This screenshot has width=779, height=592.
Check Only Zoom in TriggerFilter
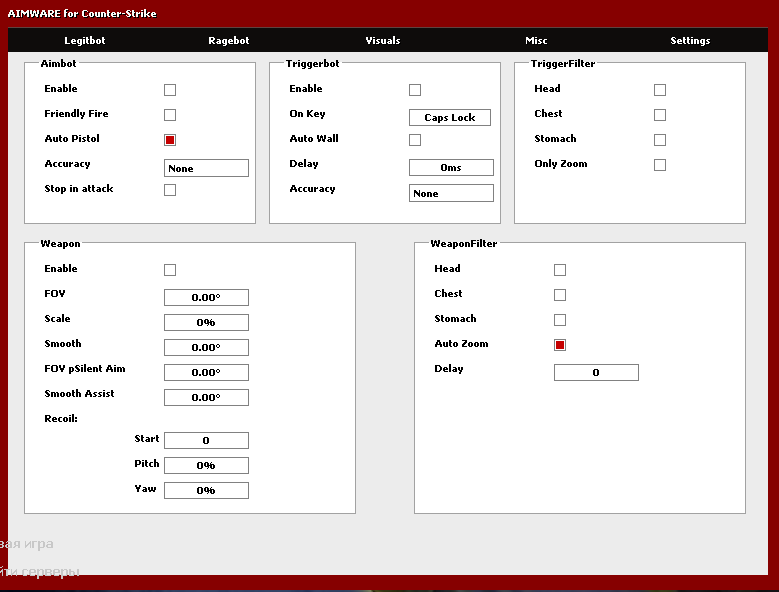[660, 165]
